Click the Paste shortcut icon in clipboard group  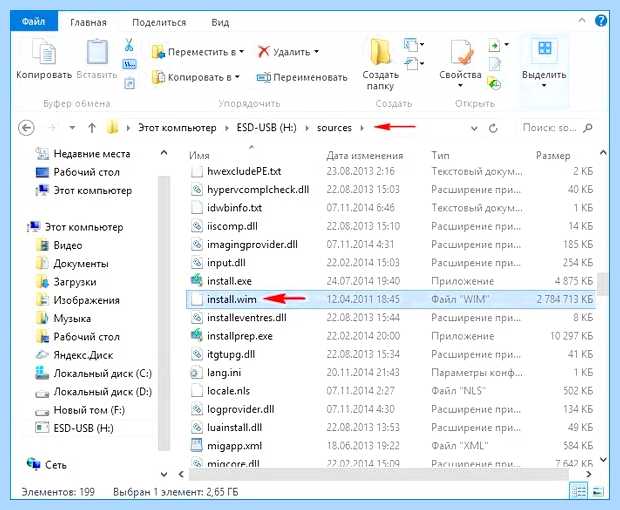(x=129, y=83)
